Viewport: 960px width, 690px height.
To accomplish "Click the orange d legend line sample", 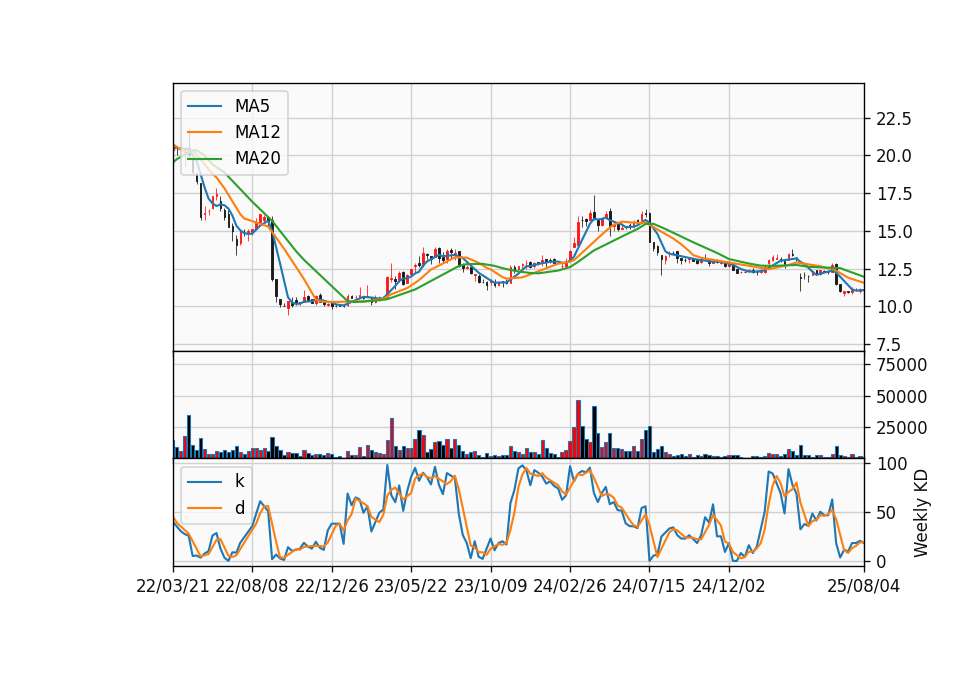I will pos(204,508).
